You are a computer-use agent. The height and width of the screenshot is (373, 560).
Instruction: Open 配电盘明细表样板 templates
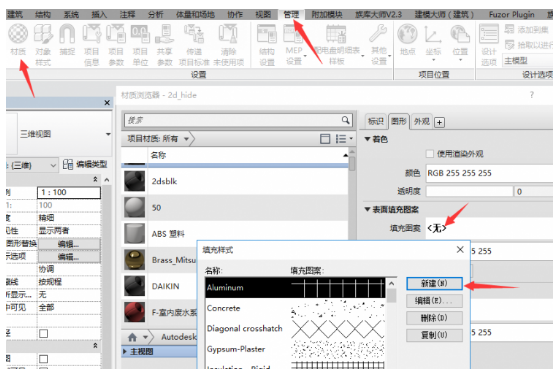337,44
